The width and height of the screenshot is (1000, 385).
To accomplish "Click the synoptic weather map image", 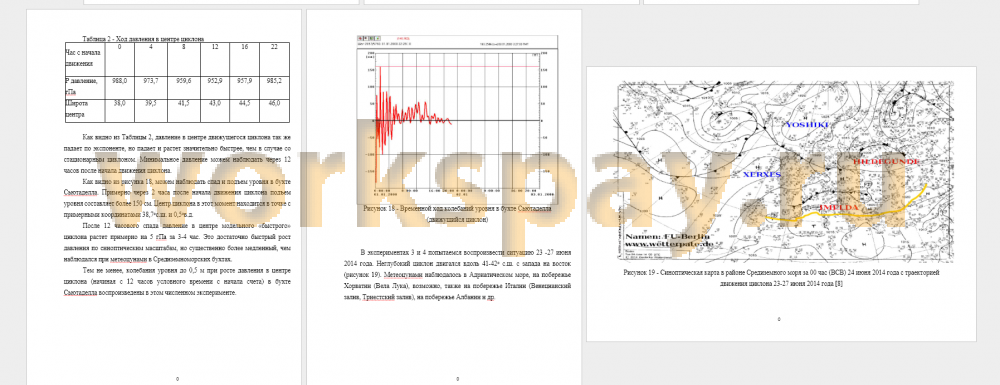I will pos(784,171).
